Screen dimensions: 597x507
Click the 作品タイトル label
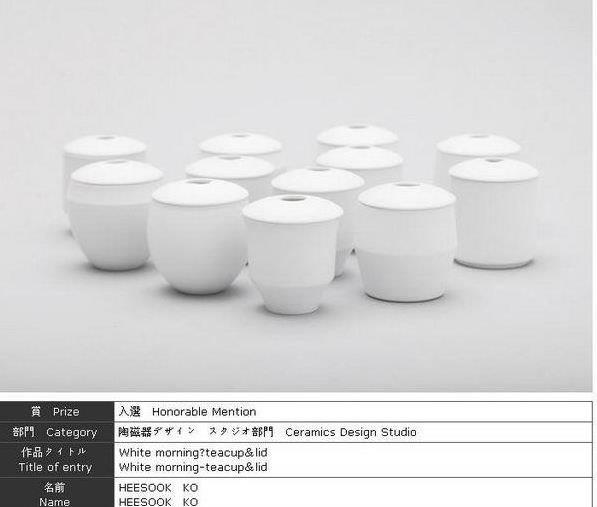coord(54,452)
